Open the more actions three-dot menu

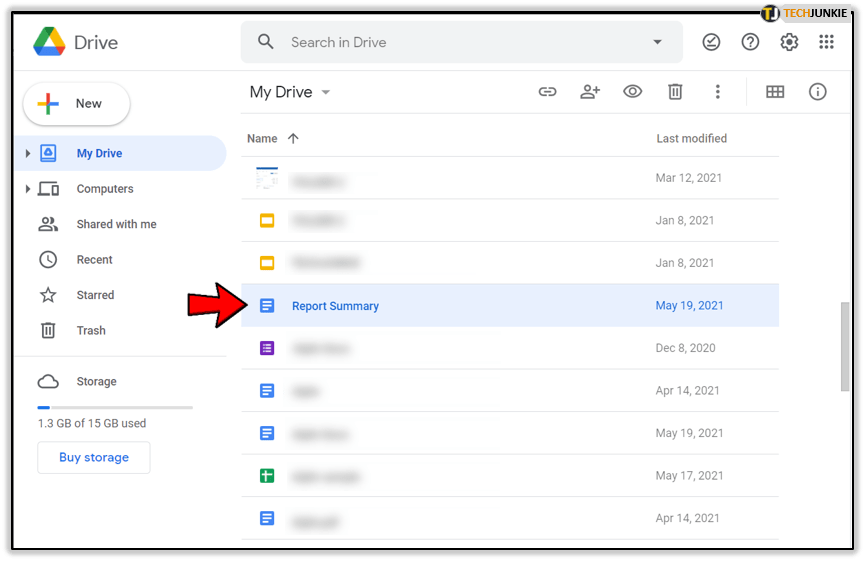click(x=717, y=92)
